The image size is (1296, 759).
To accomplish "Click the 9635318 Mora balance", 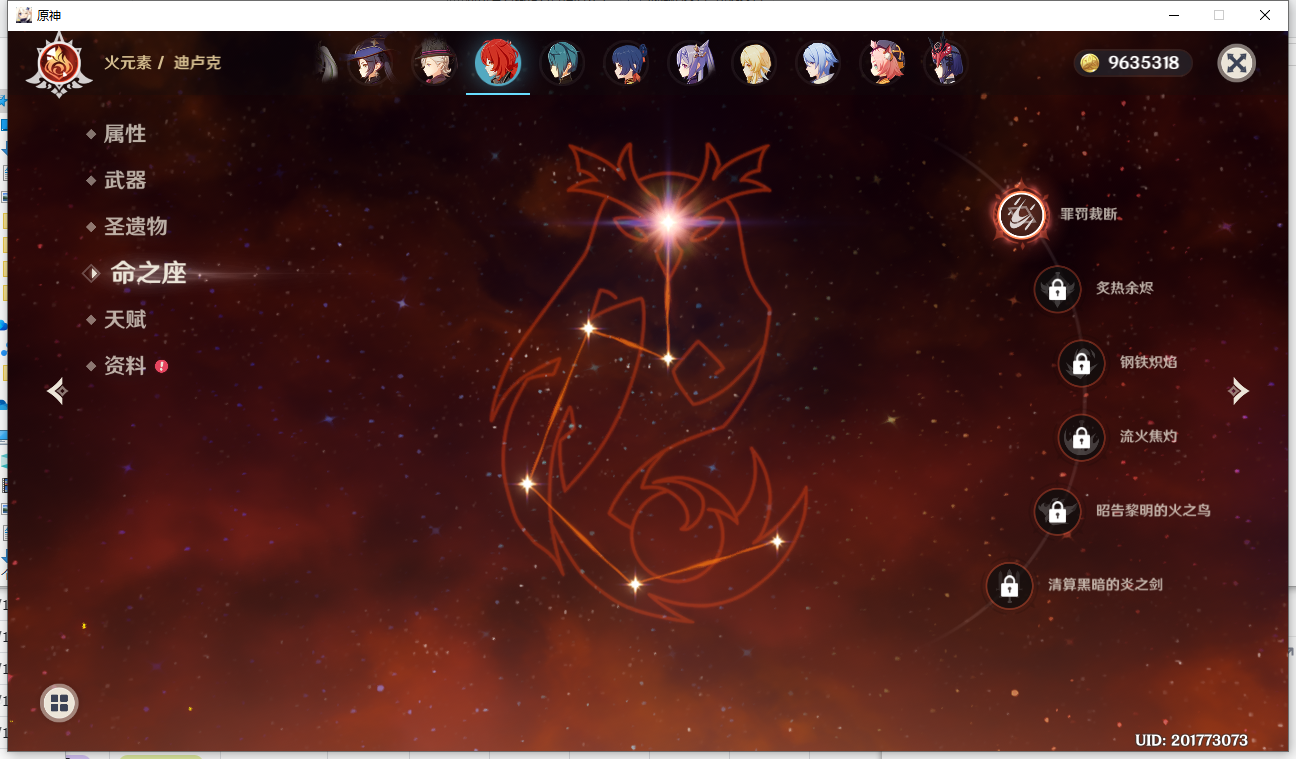I will (1144, 63).
